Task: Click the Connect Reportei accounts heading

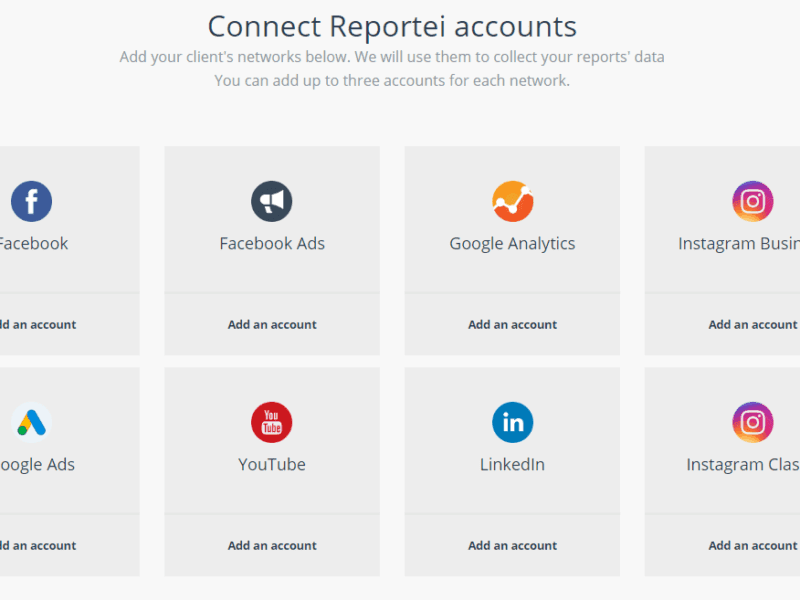Action: pos(392,27)
